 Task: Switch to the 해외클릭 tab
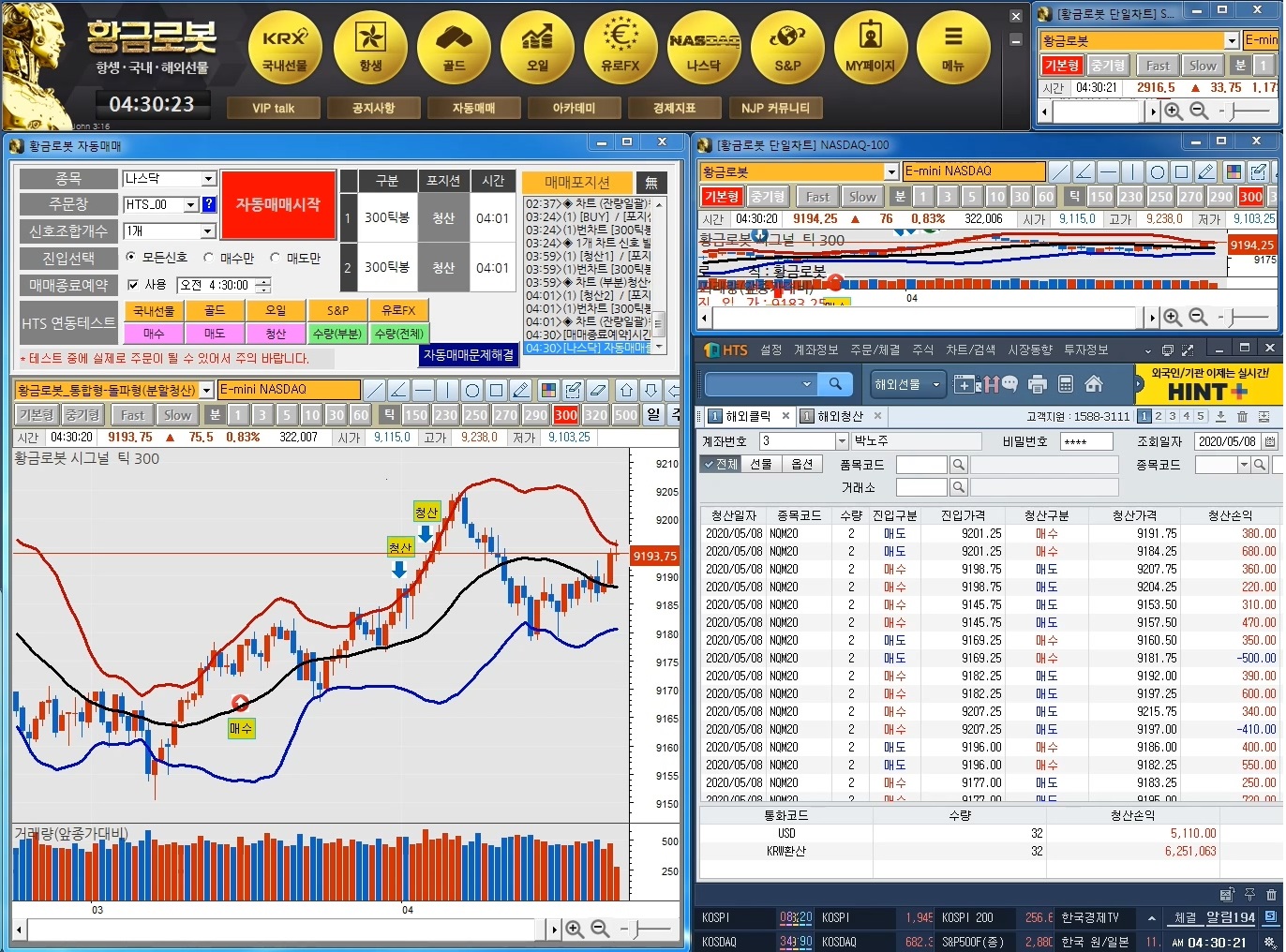coord(749,416)
